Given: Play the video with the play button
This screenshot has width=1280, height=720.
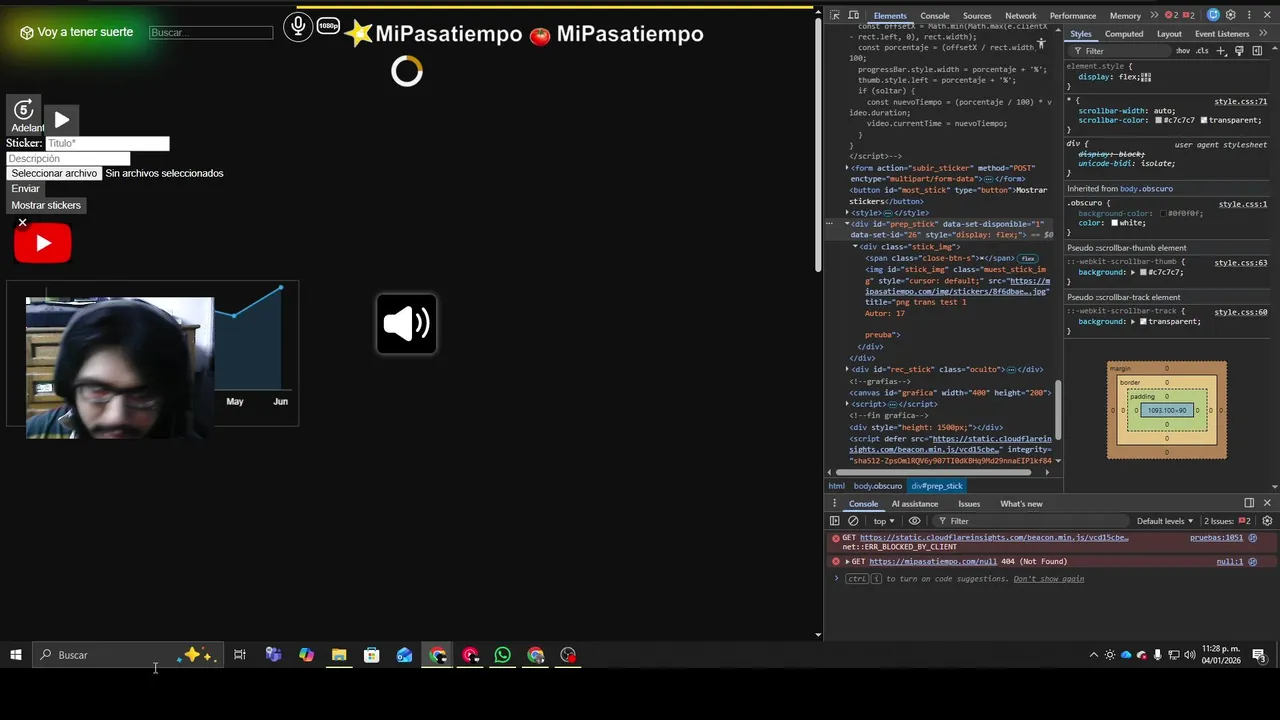Looking at the screenshot, I should point(62,120).
